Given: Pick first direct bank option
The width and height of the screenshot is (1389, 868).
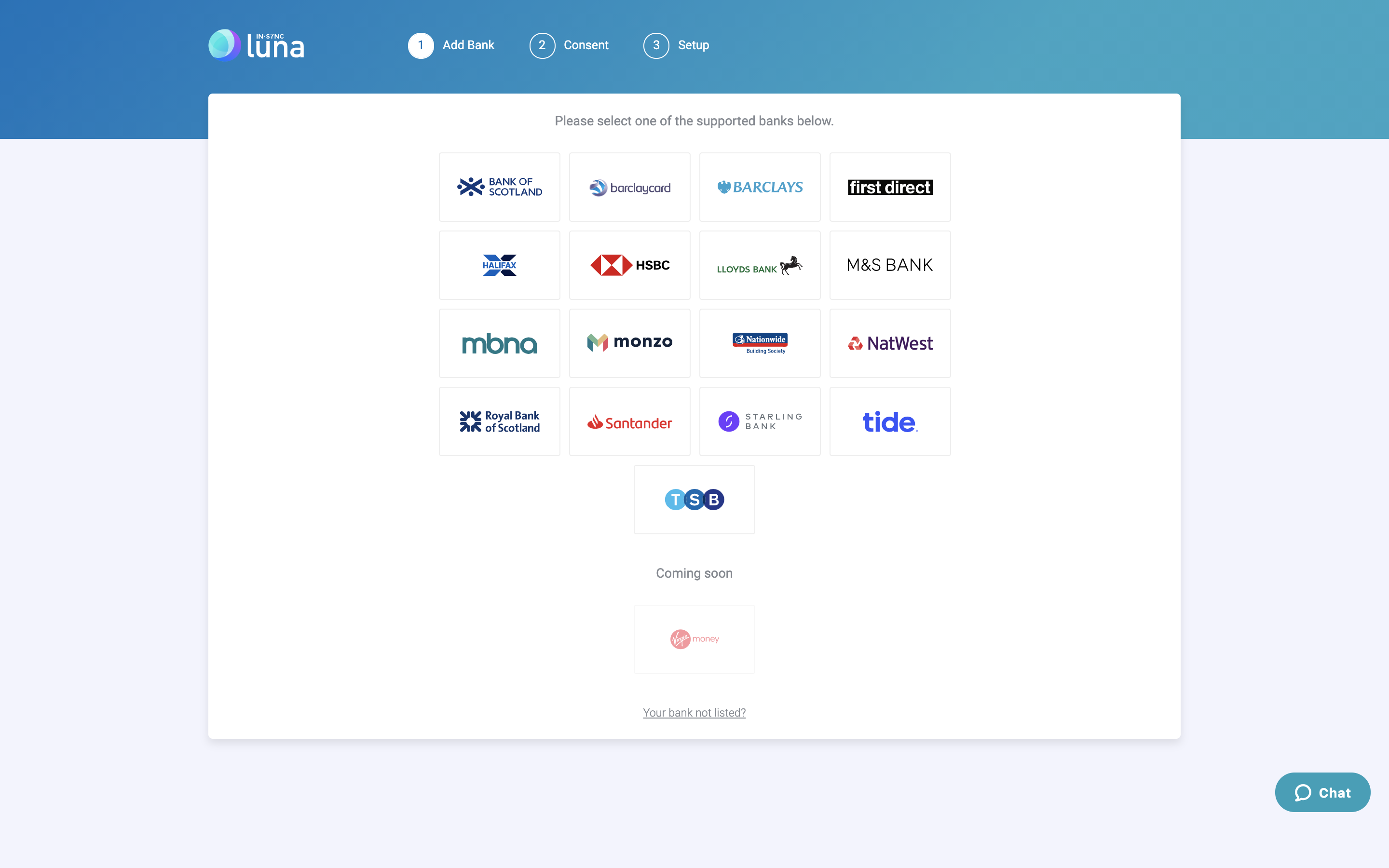Looking at the screenshot, I should 890,187.
